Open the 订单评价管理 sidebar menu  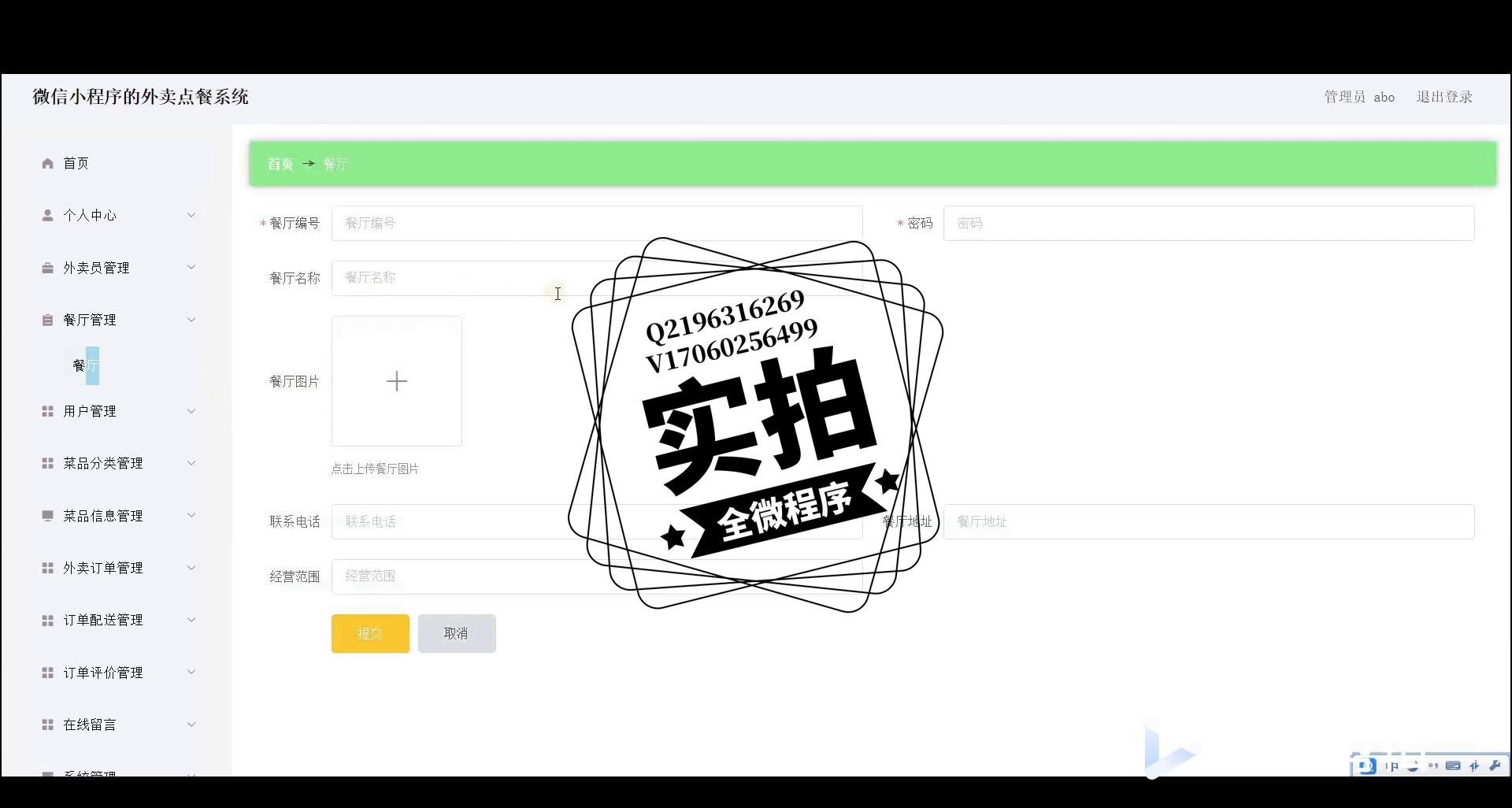[x=118, y=673]
